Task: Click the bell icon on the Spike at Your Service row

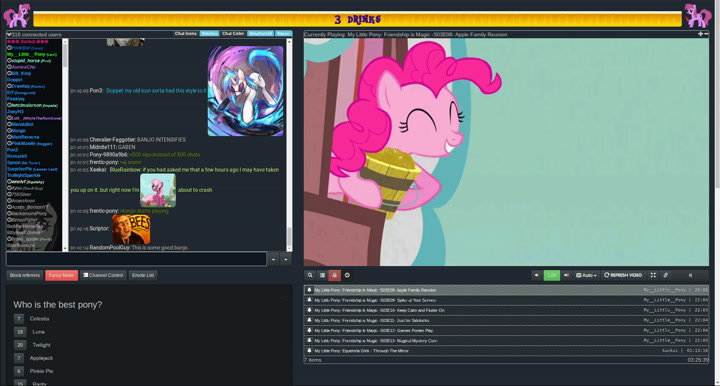Action: pos(309,300)
